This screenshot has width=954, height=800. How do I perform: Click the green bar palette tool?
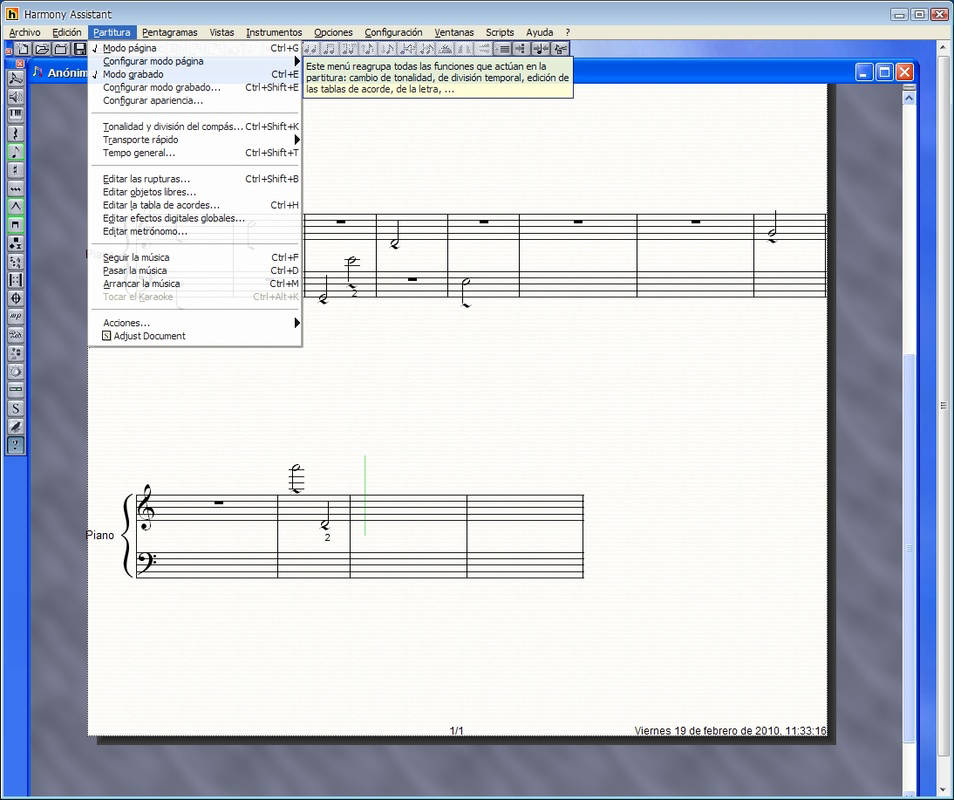pyautogui.click(x=16, y=390)
